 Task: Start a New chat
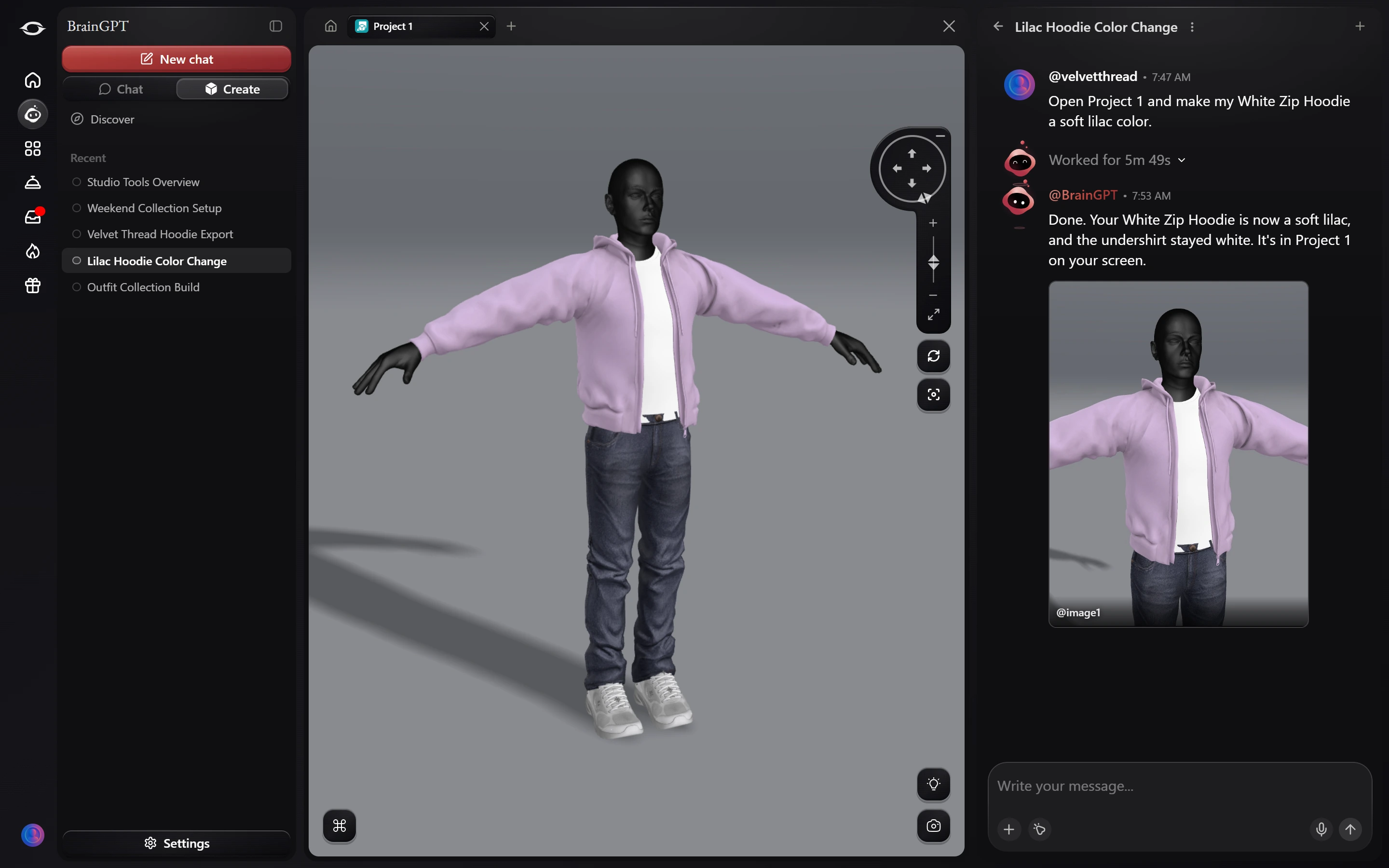176,59
